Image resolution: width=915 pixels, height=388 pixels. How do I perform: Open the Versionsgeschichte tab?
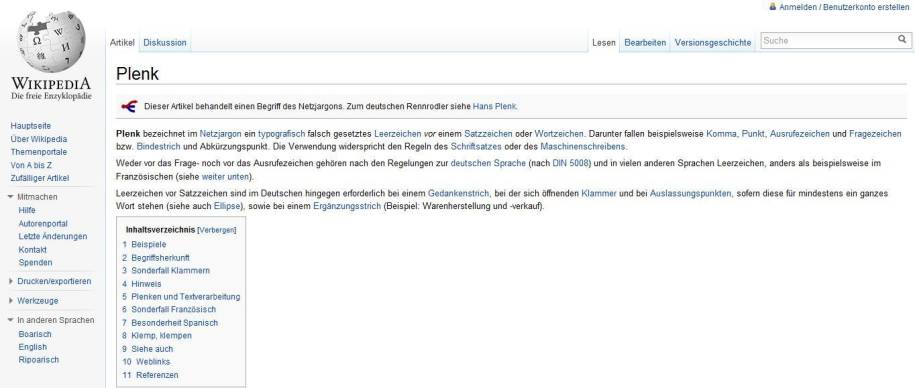[x=713, y=43]
